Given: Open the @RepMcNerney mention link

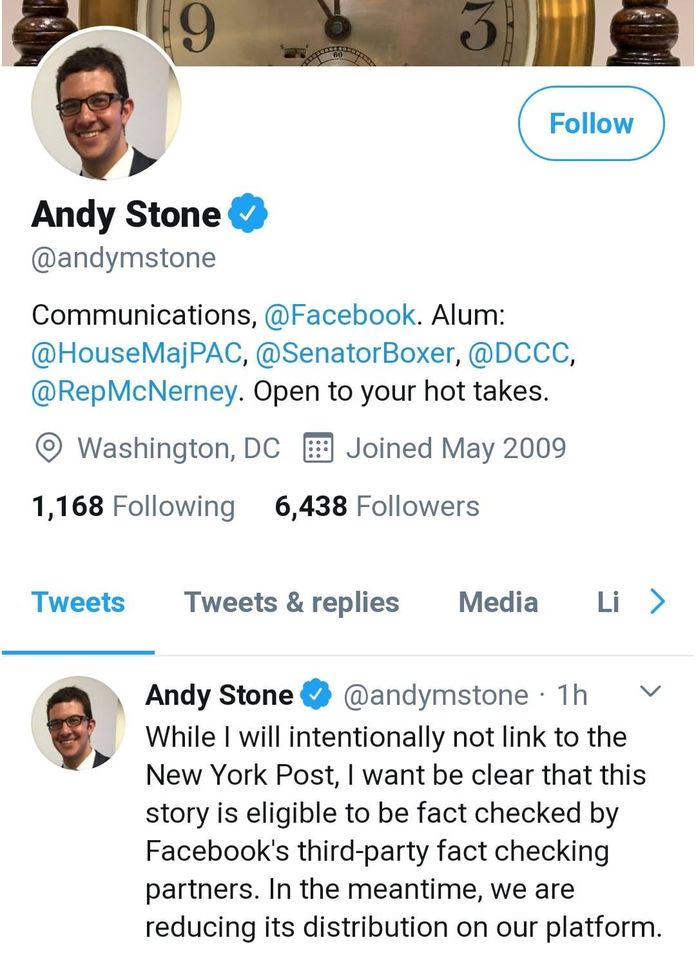Looking at the screenshot, I should (134, 390).
